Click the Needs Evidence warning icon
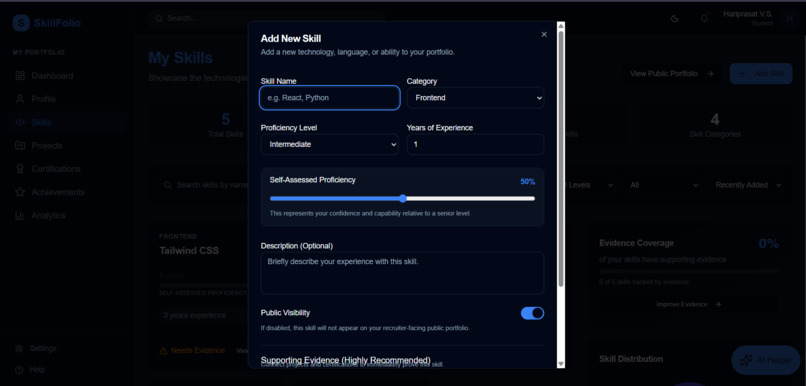This screenshot has height=386, width=806. [163, 351]
